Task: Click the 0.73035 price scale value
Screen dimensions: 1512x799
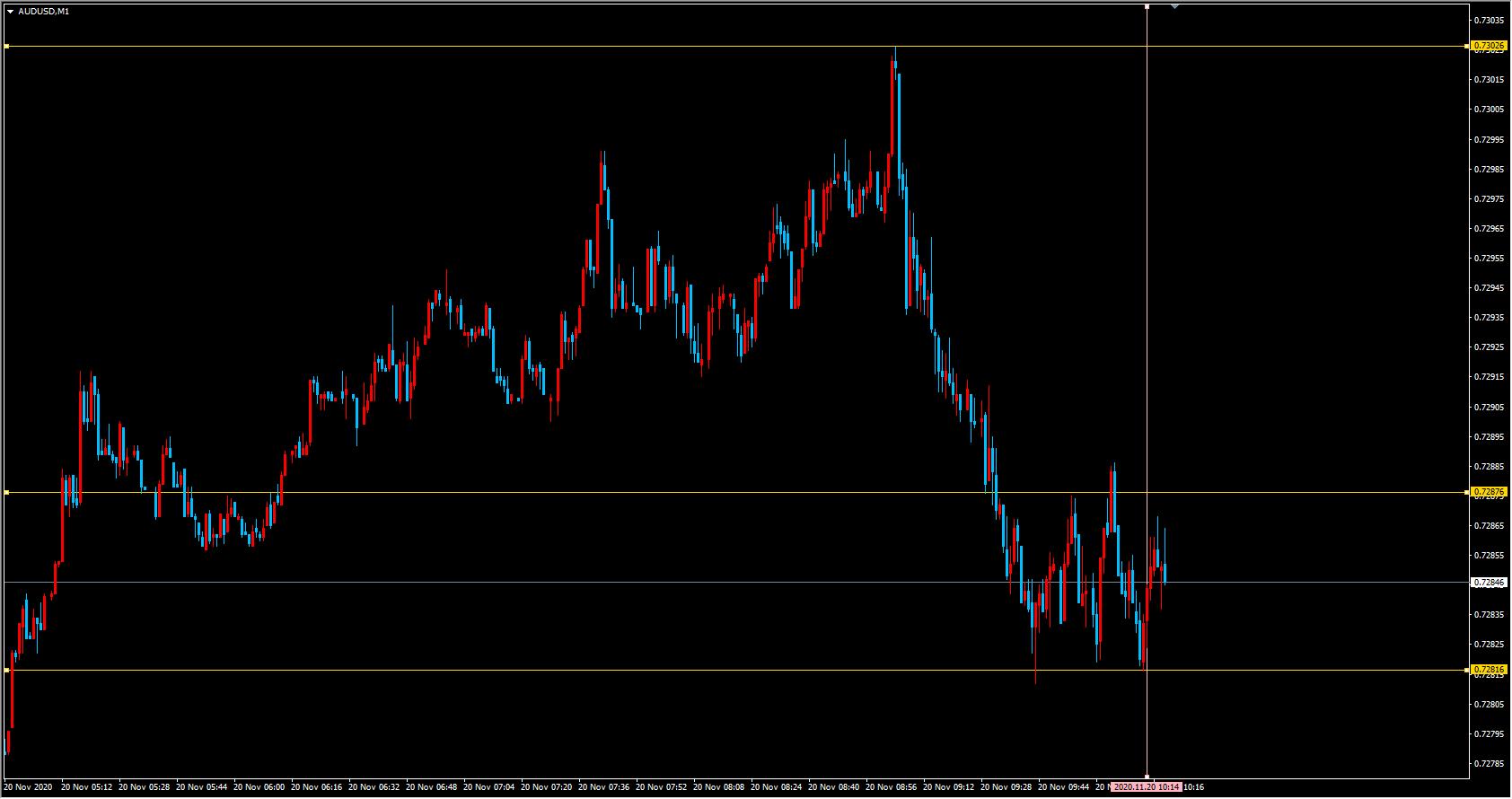Action: [x=1490, y=21]
